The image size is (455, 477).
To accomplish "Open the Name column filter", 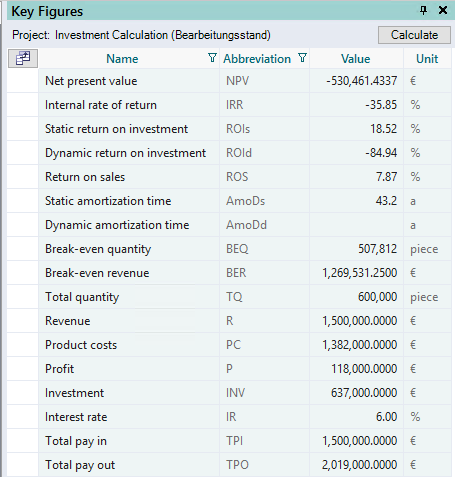I will click(x=212, y=58).
